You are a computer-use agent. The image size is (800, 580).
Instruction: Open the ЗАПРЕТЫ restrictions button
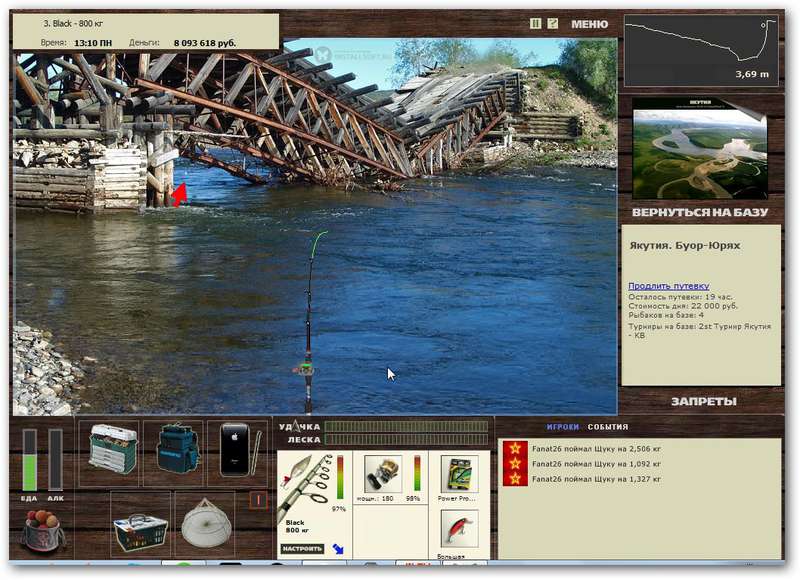tap(704, 401)
